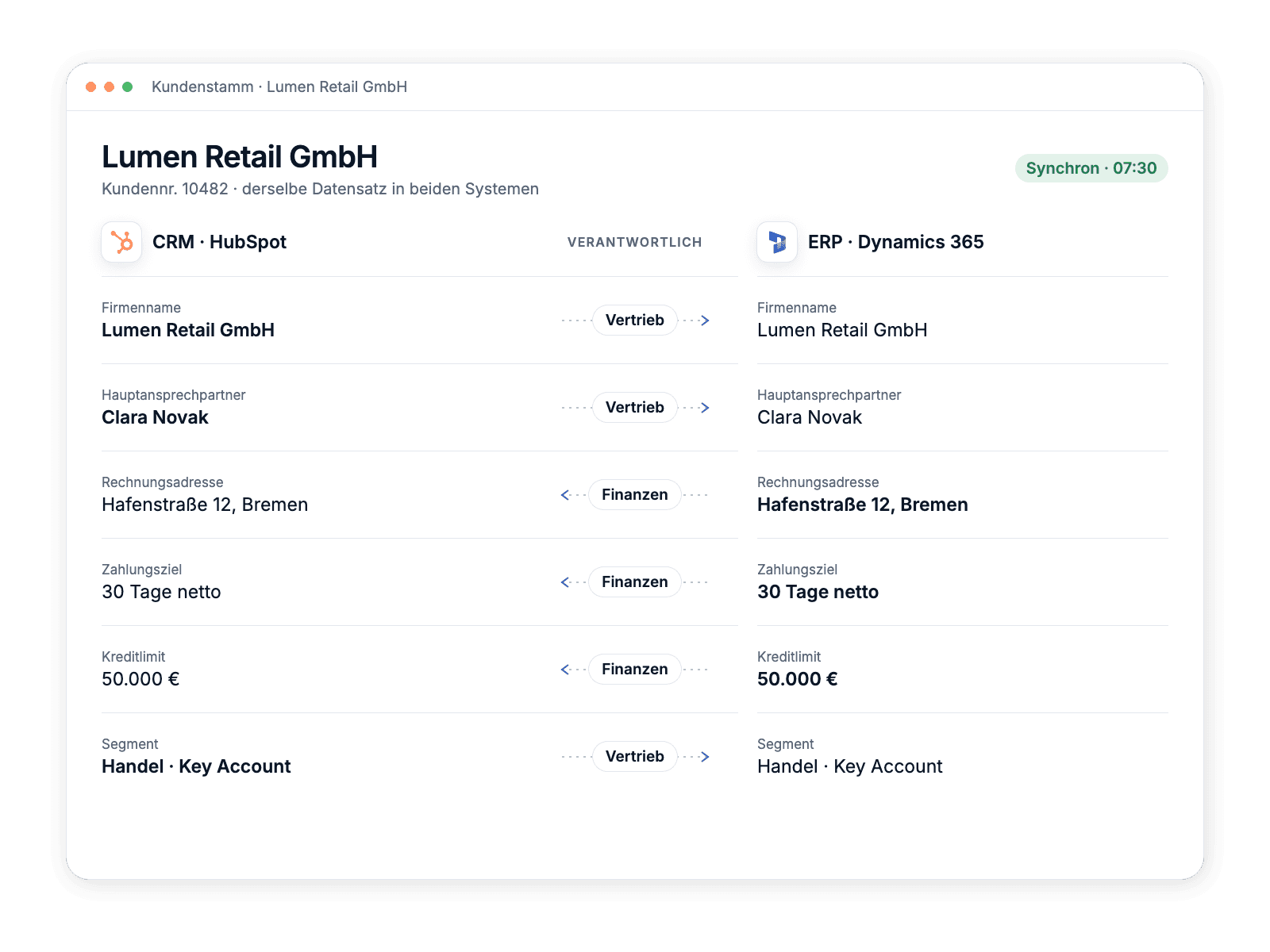
Task: Select CRM value 30 Tage netto
Action: [x=161, y=592]
